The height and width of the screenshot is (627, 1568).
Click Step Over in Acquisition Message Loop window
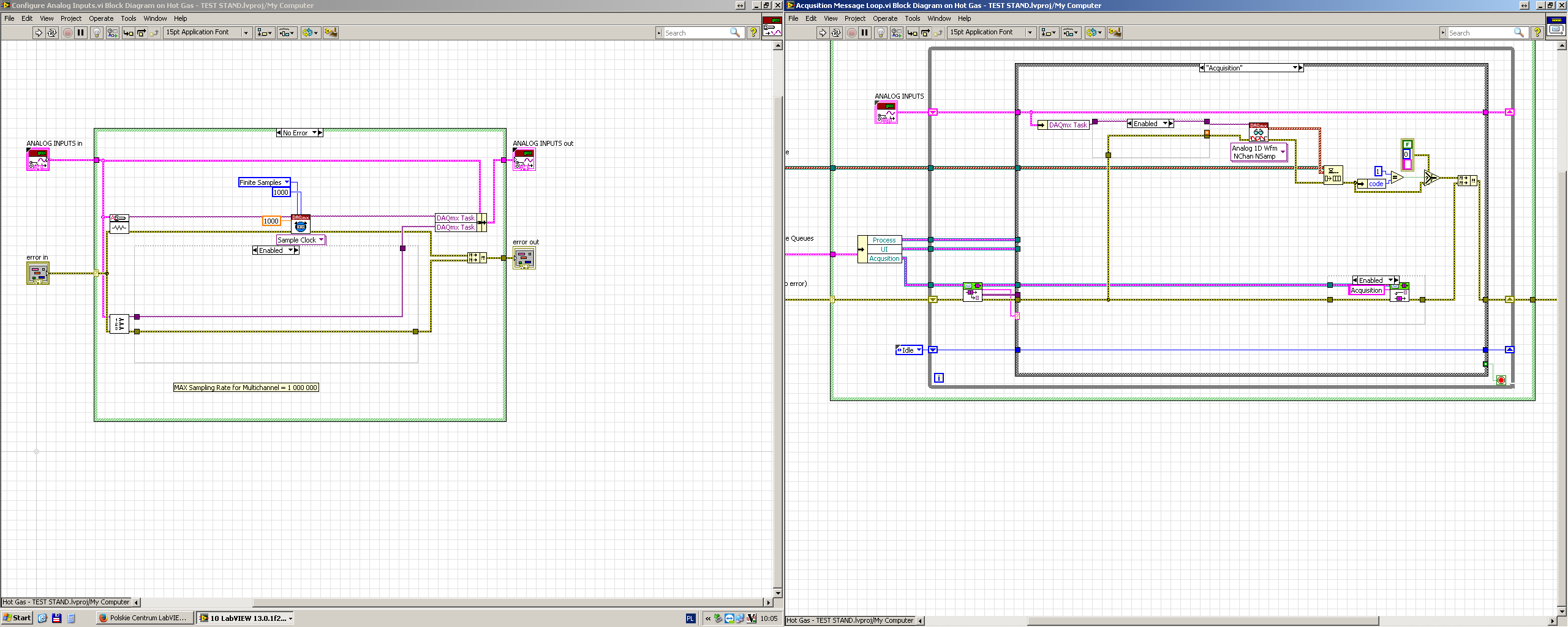(x=925, y=32)
